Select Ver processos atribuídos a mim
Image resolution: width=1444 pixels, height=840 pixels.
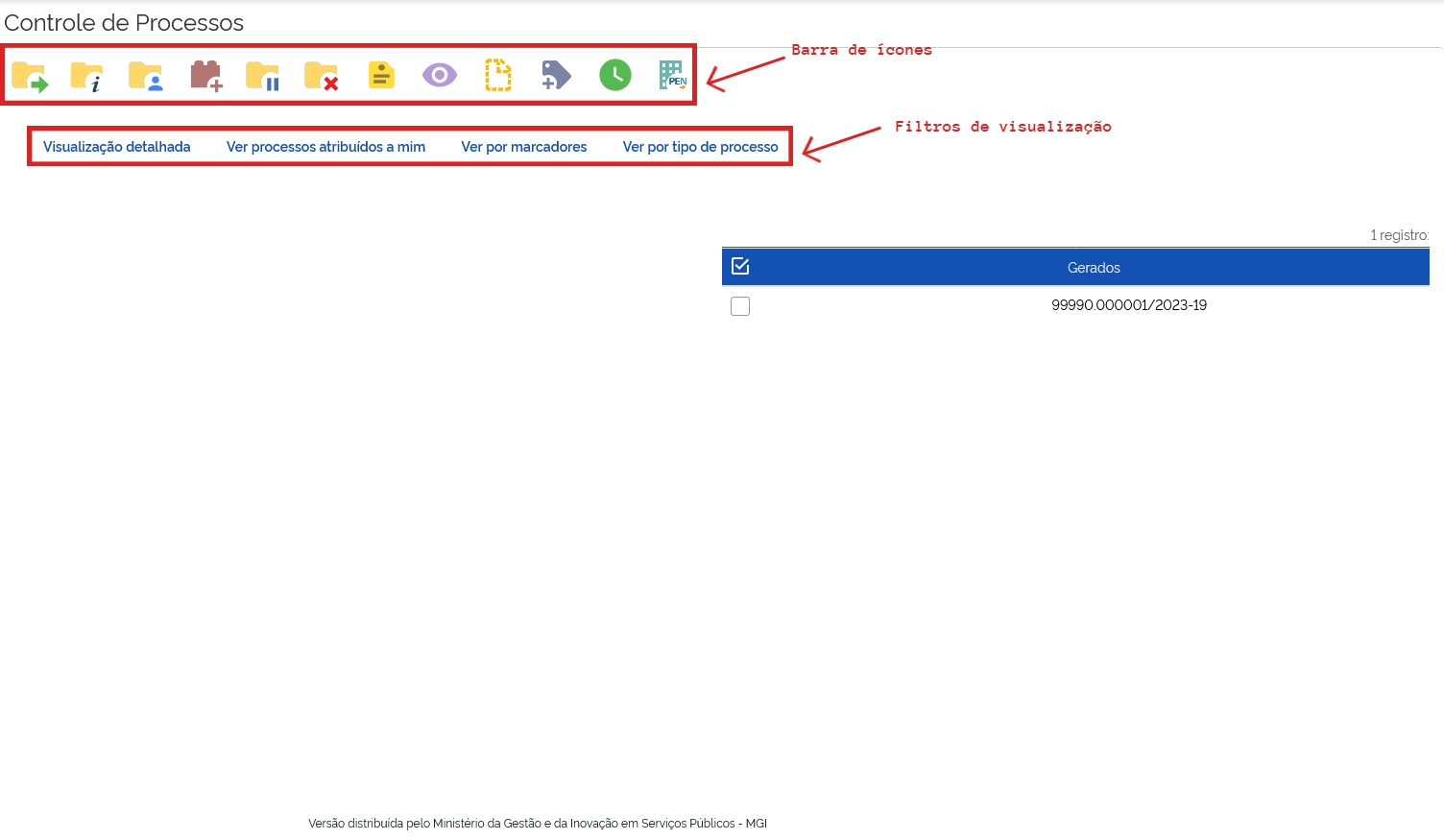coord(325,147)
